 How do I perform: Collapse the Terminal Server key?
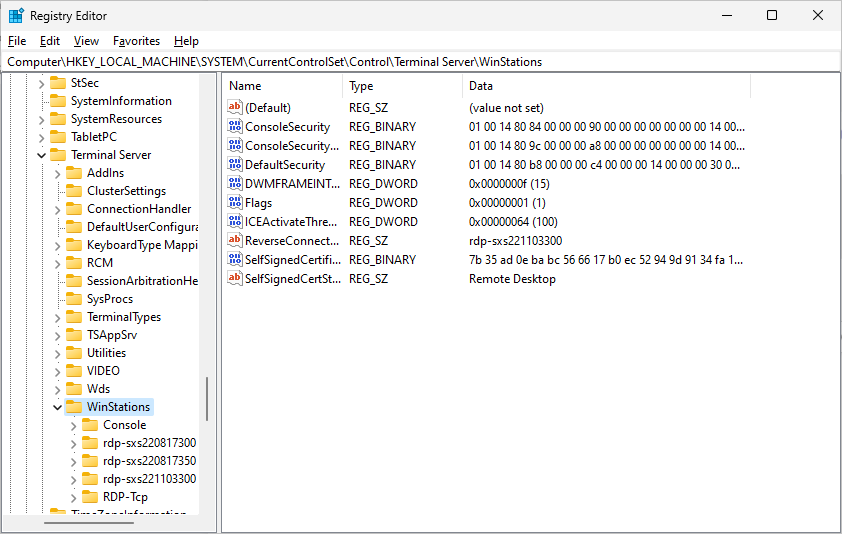click(x=41, y=155)
